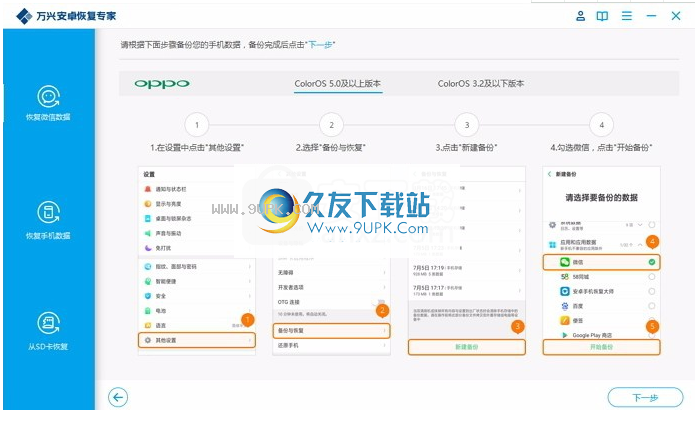The image size is (695, 423).
Task: Click 开始备份 button in fourth screenshot
Action: [x=601, y=347]
